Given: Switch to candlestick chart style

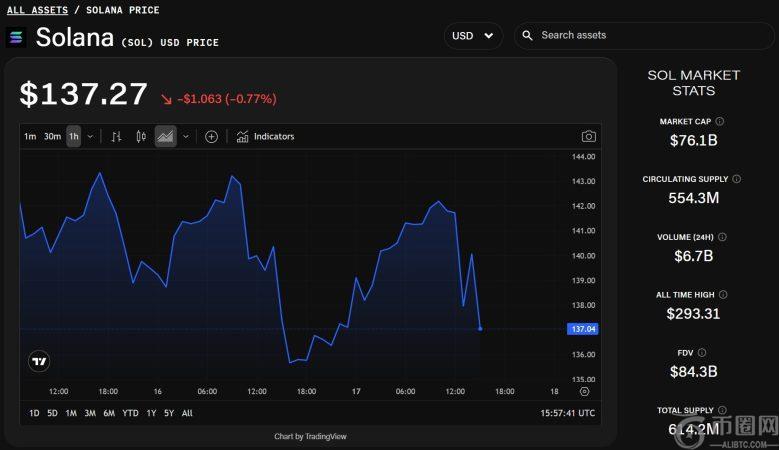Looking at the screenshot, I should click(x=141, y=136).
